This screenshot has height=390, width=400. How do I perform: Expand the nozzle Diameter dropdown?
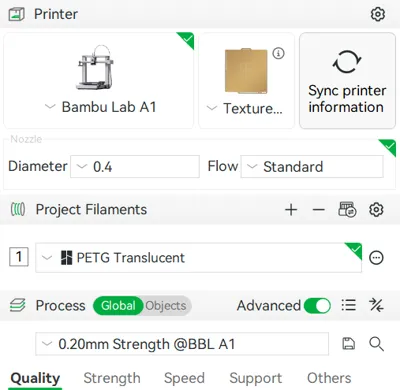tap(135, 166)
